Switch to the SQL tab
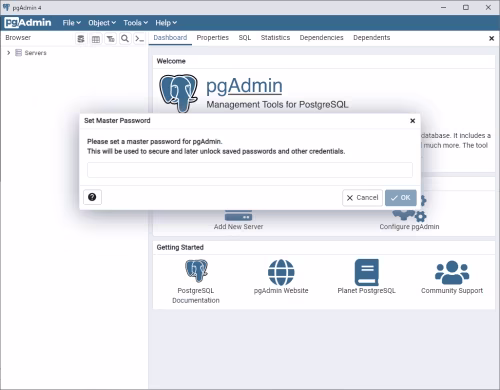Image resolution: width=500 pixels, height=390 pixels. (x=245, y=38)
